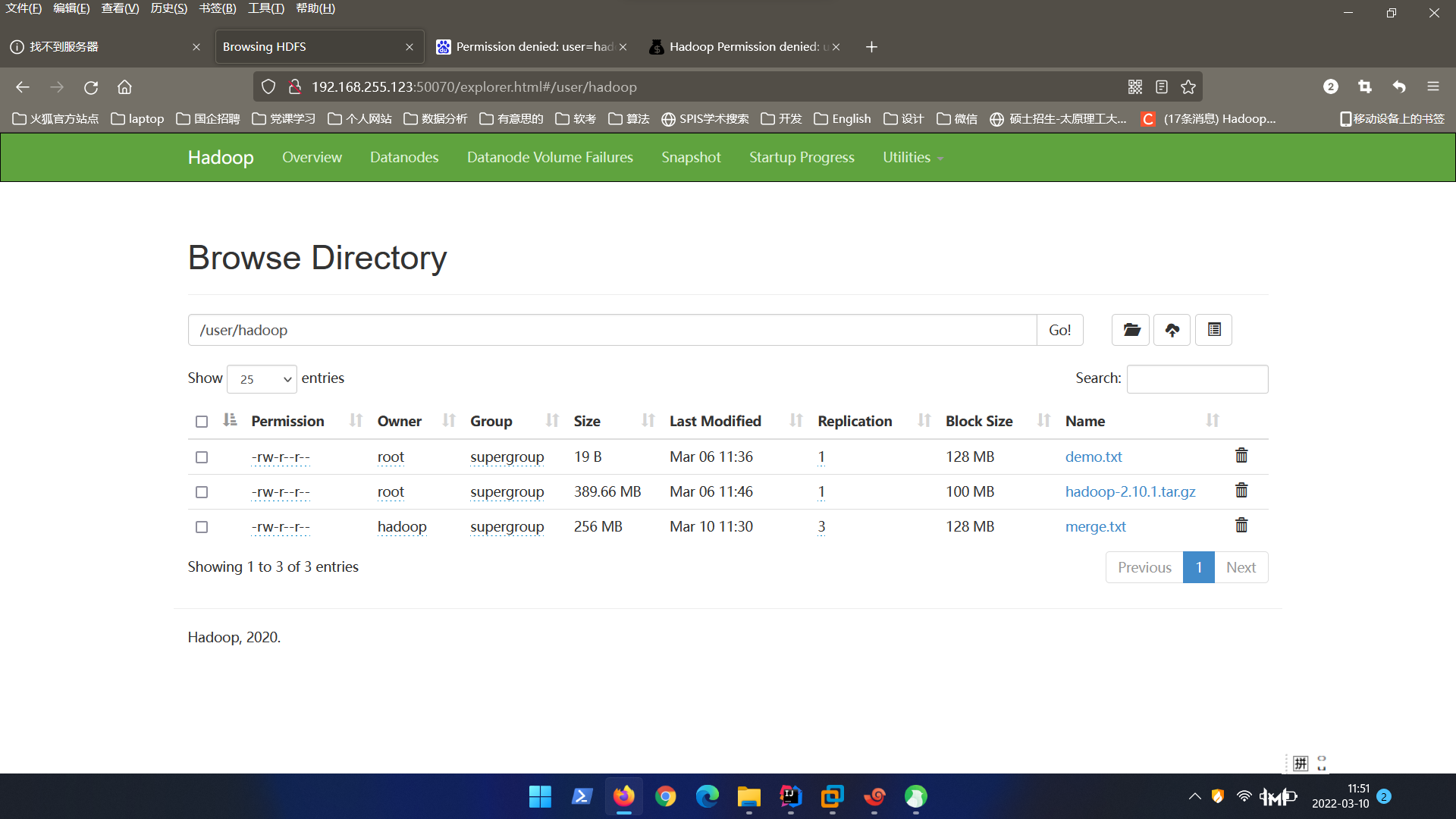This screenshot has width=1456, height=819.
Task: Click the cut and paste list icon
Action: 1213,330
